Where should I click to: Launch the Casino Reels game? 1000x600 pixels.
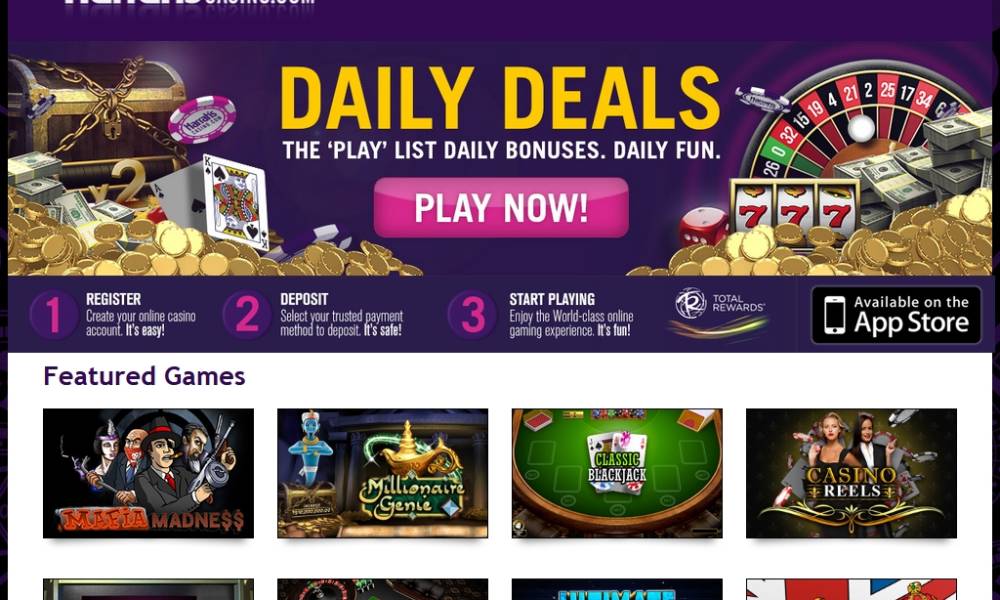[x=851, y=473]
